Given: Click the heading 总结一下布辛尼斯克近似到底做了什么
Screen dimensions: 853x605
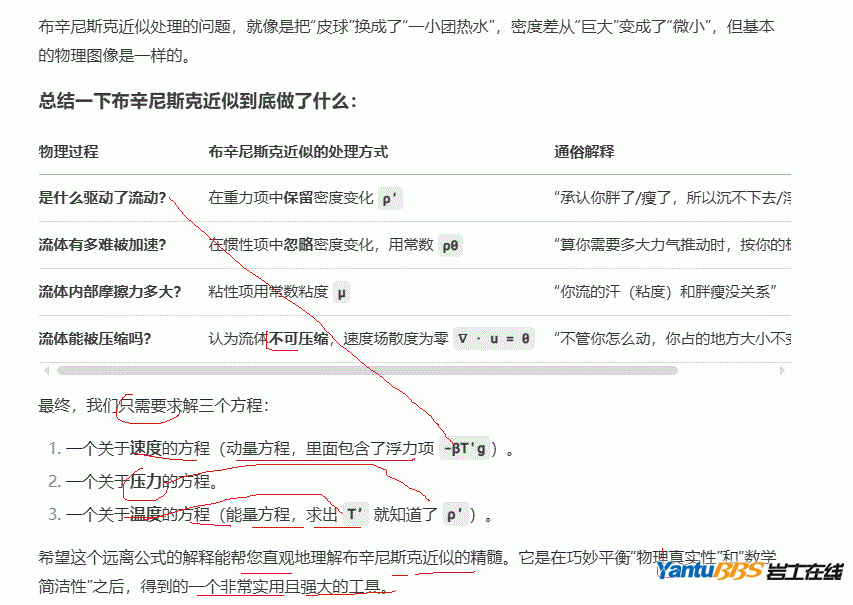Looking at the screenshot, I should pyautogui.click(x=197, y=101).
